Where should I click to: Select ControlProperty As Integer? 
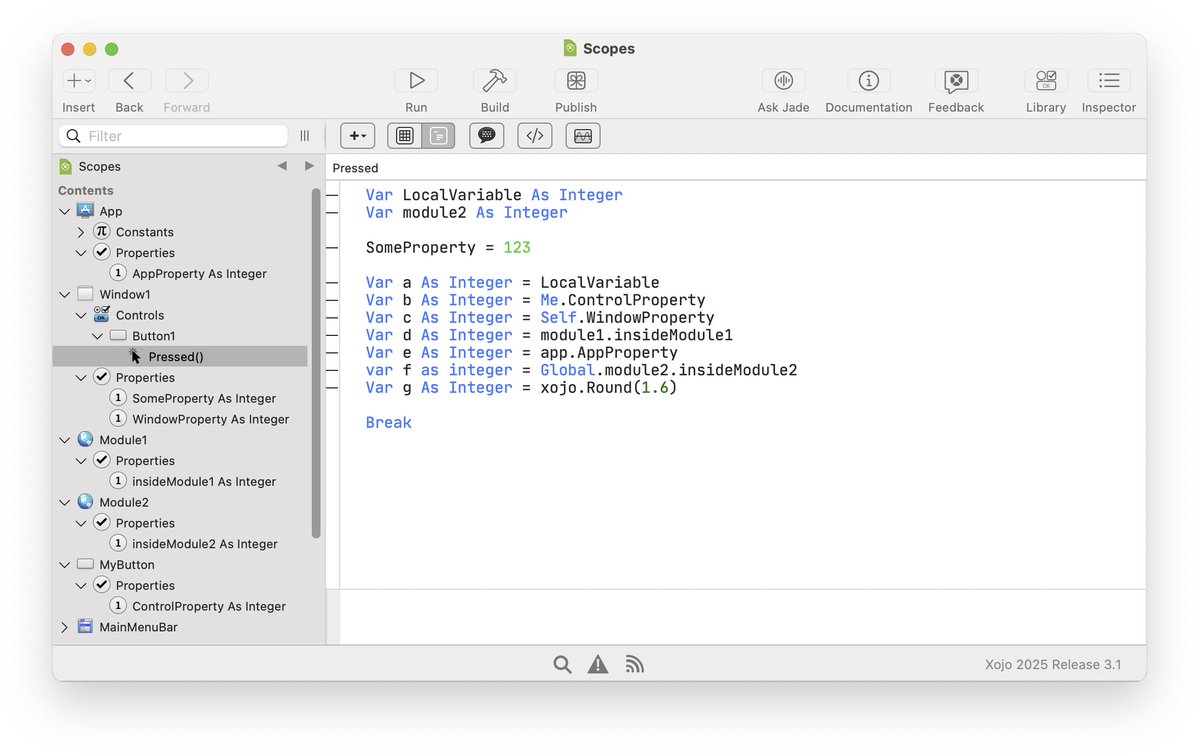209,606
